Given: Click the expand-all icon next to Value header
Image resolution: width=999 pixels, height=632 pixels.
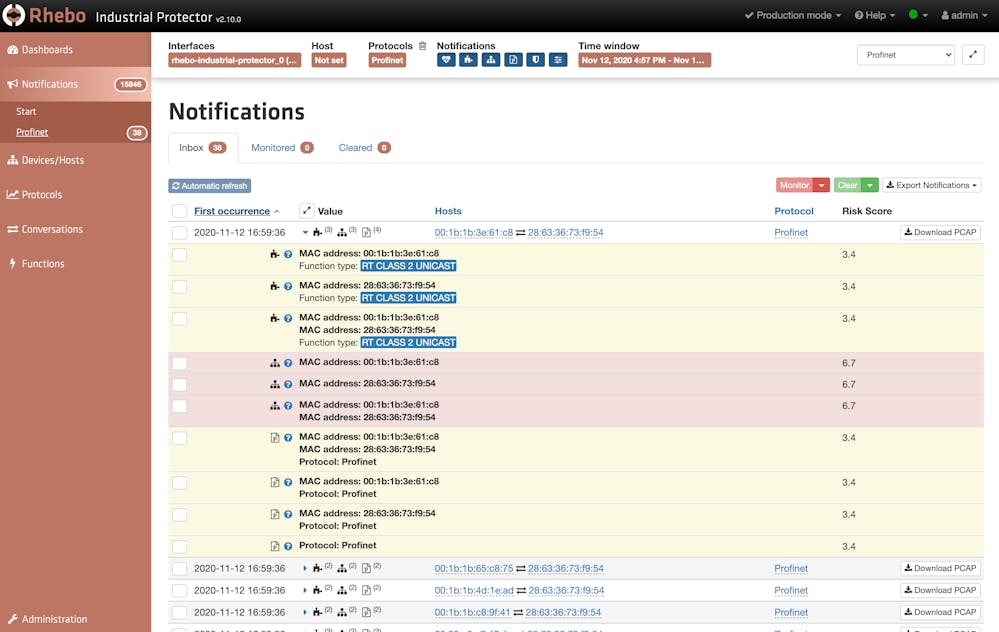Looking at the screenshot, I should click(306, 210).
